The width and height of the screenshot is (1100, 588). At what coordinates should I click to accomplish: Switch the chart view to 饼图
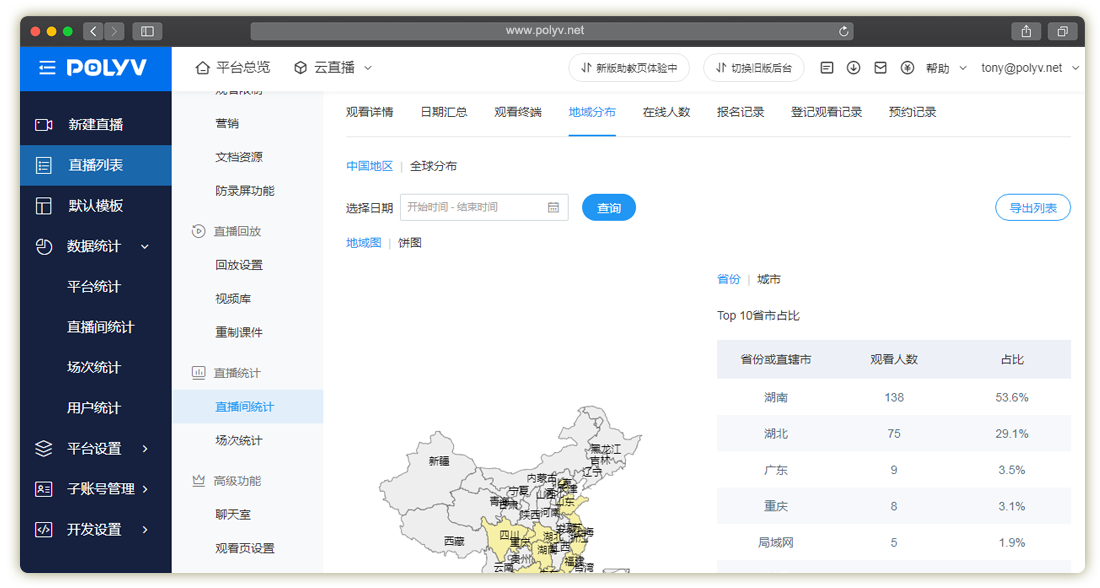pyautogui.click(x=410, y=243)
